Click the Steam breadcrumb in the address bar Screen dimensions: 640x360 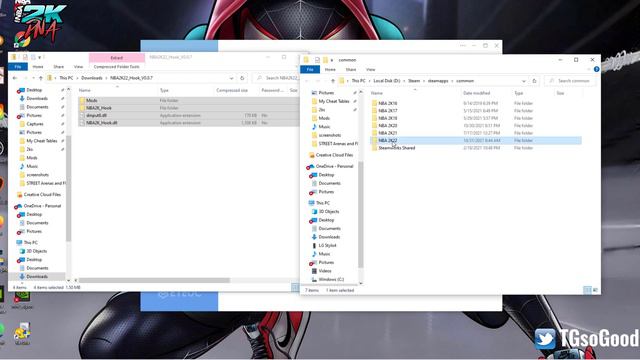click(414, 81)
